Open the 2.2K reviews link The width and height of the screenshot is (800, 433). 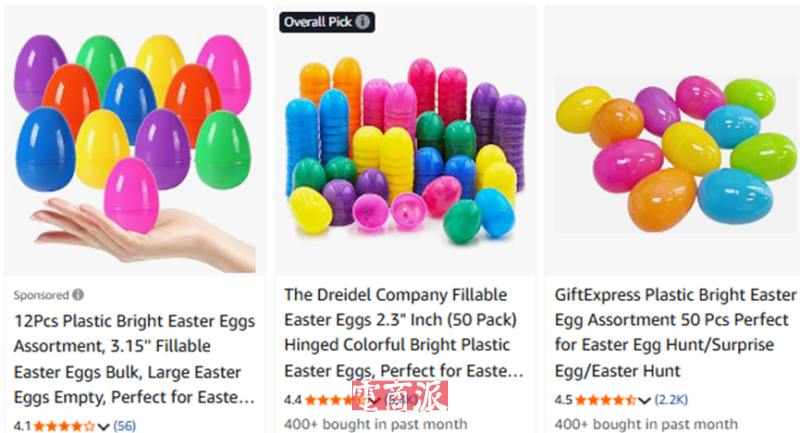671,399
